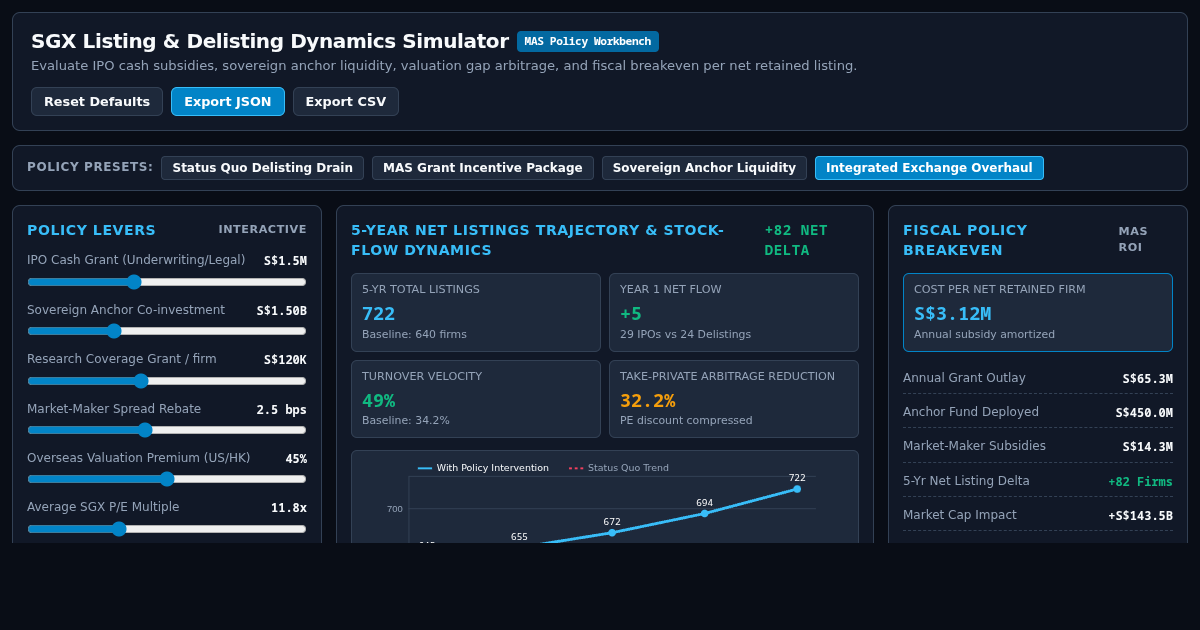Click the 'MAS ROI' label

click(1133, 240)
